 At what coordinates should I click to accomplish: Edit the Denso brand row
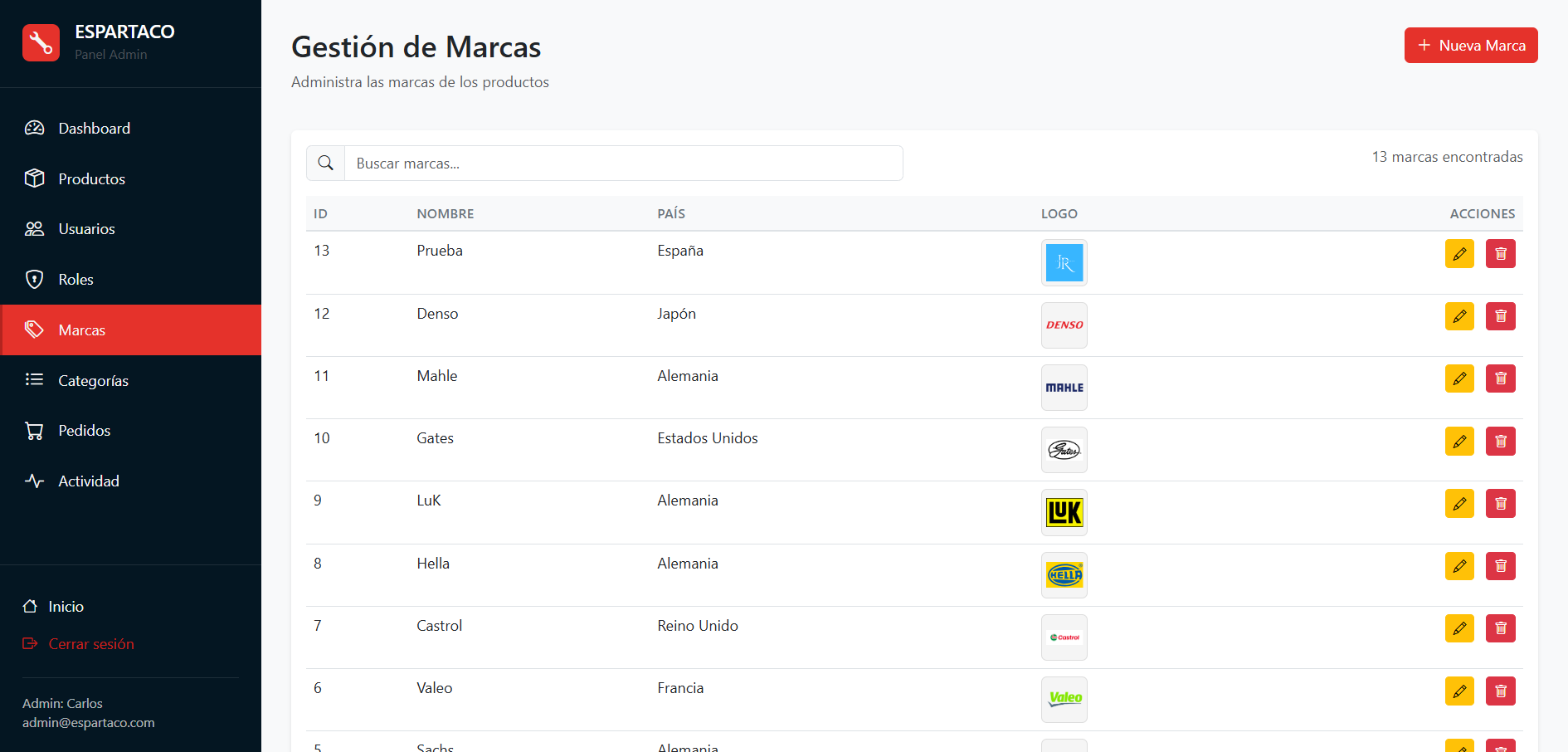coord(1459,316)
